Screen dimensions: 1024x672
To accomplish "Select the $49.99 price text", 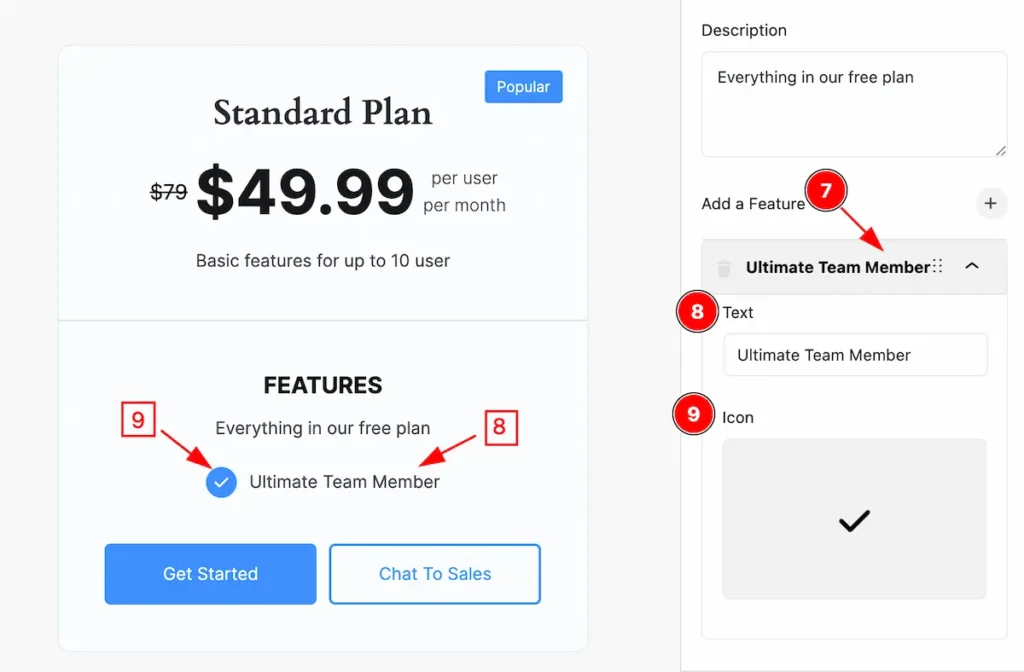I will click(x=305, y=191).
